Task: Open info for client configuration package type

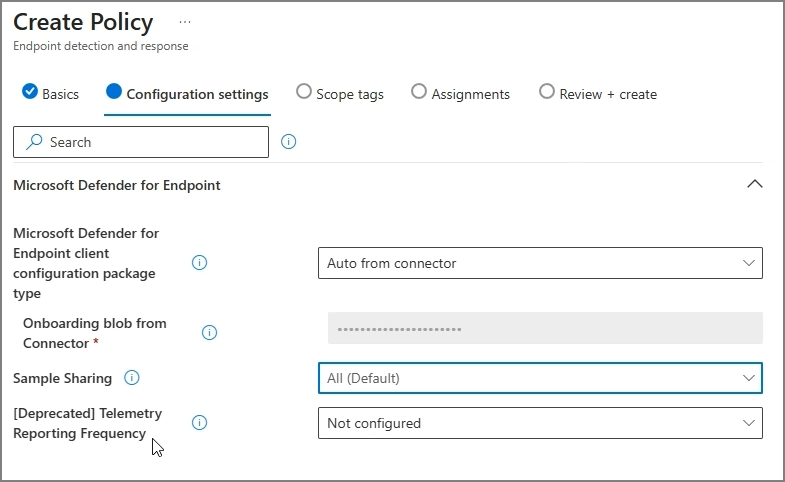Action: tap(199, 262)
